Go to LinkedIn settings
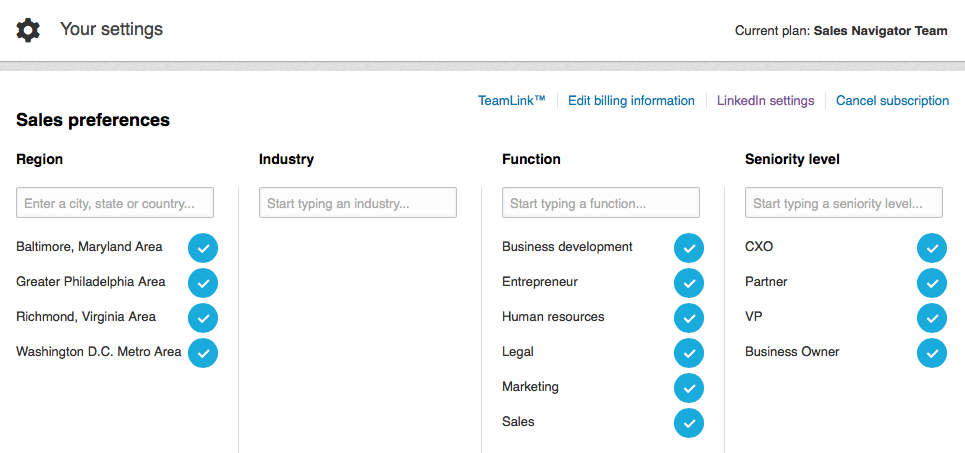The height and width of the screenshot is (453, 965). pyautogui.click(x=766, y=100)
